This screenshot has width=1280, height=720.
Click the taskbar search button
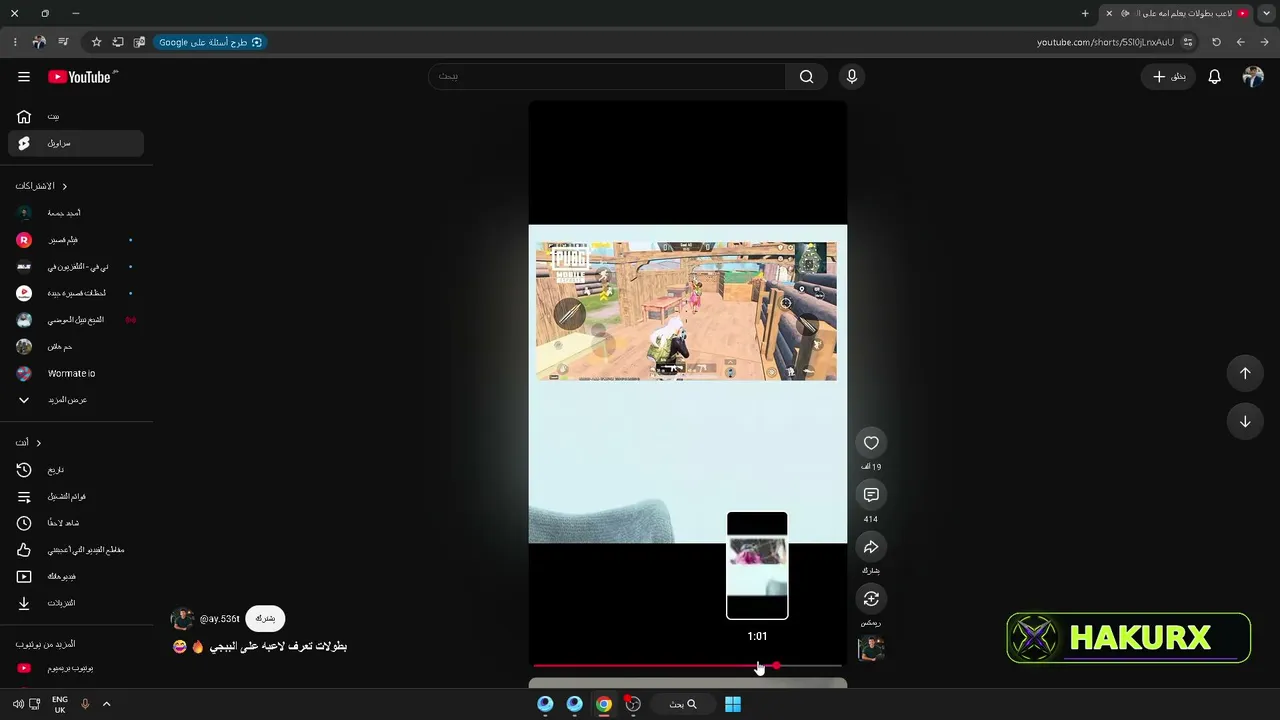(683, 704)
